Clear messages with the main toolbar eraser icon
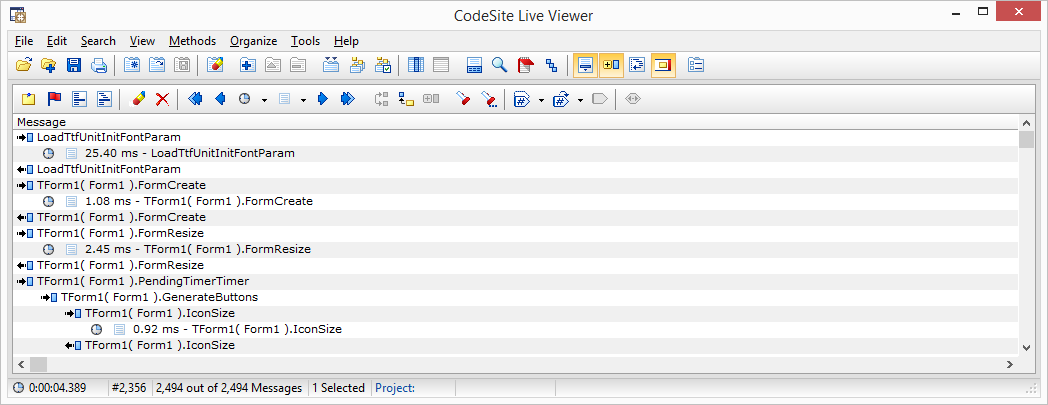The width and height of the screenshot is (1048, 405). click(216, 65)
